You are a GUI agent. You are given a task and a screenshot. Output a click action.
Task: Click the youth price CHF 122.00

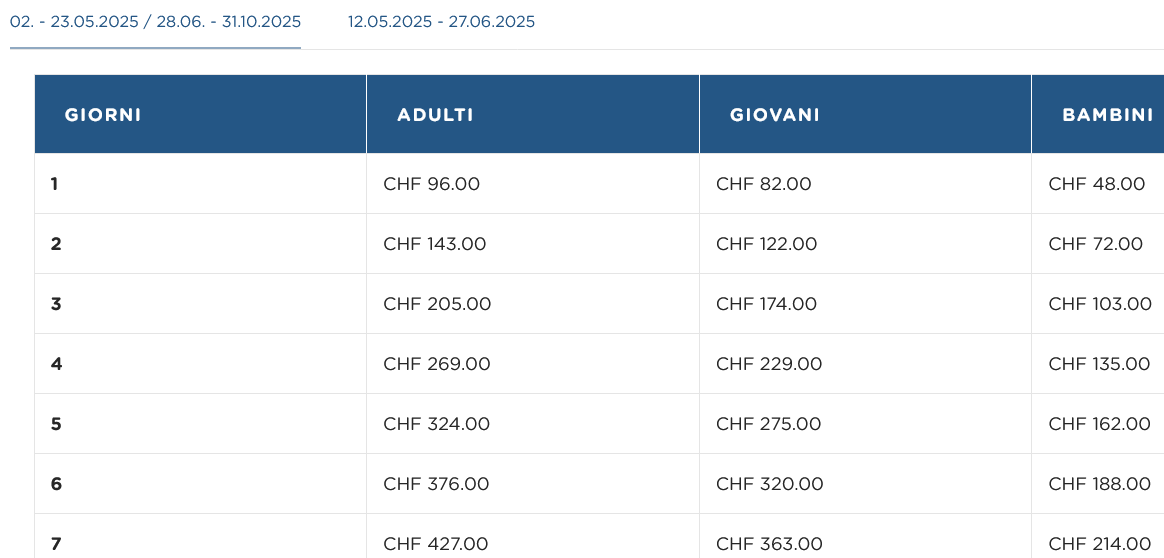coord(767,244)
